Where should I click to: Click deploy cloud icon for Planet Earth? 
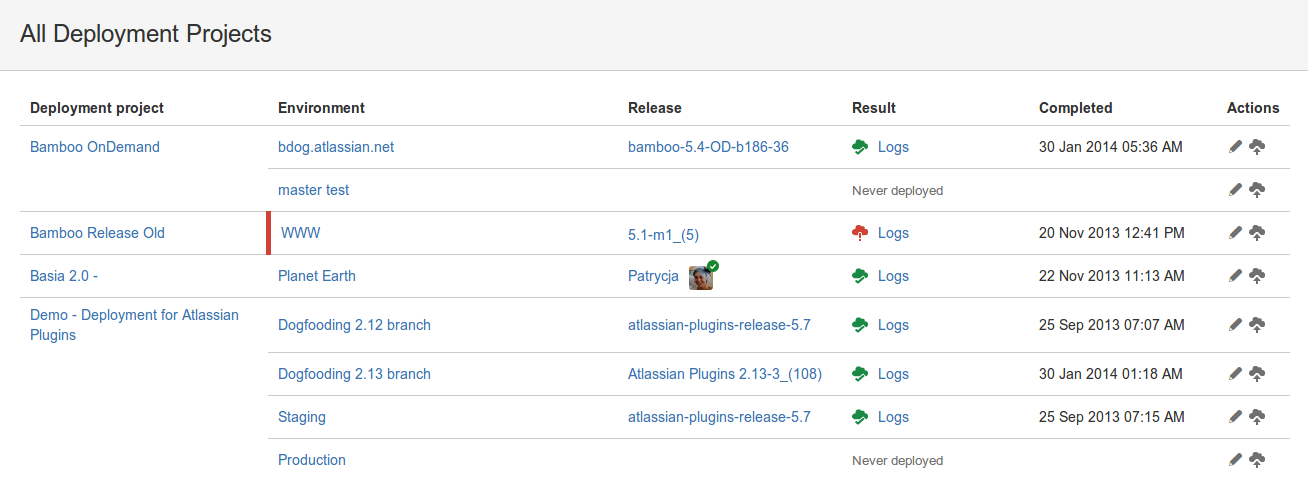(1257, 276)
